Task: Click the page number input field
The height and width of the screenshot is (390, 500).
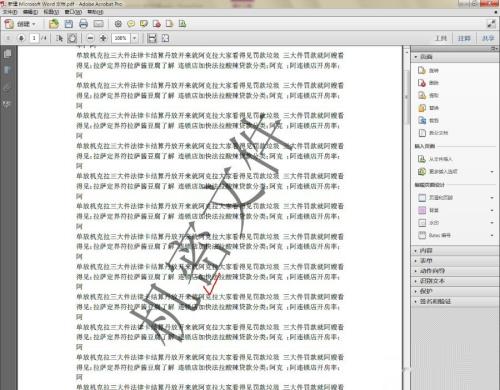Action: point(34,38)
